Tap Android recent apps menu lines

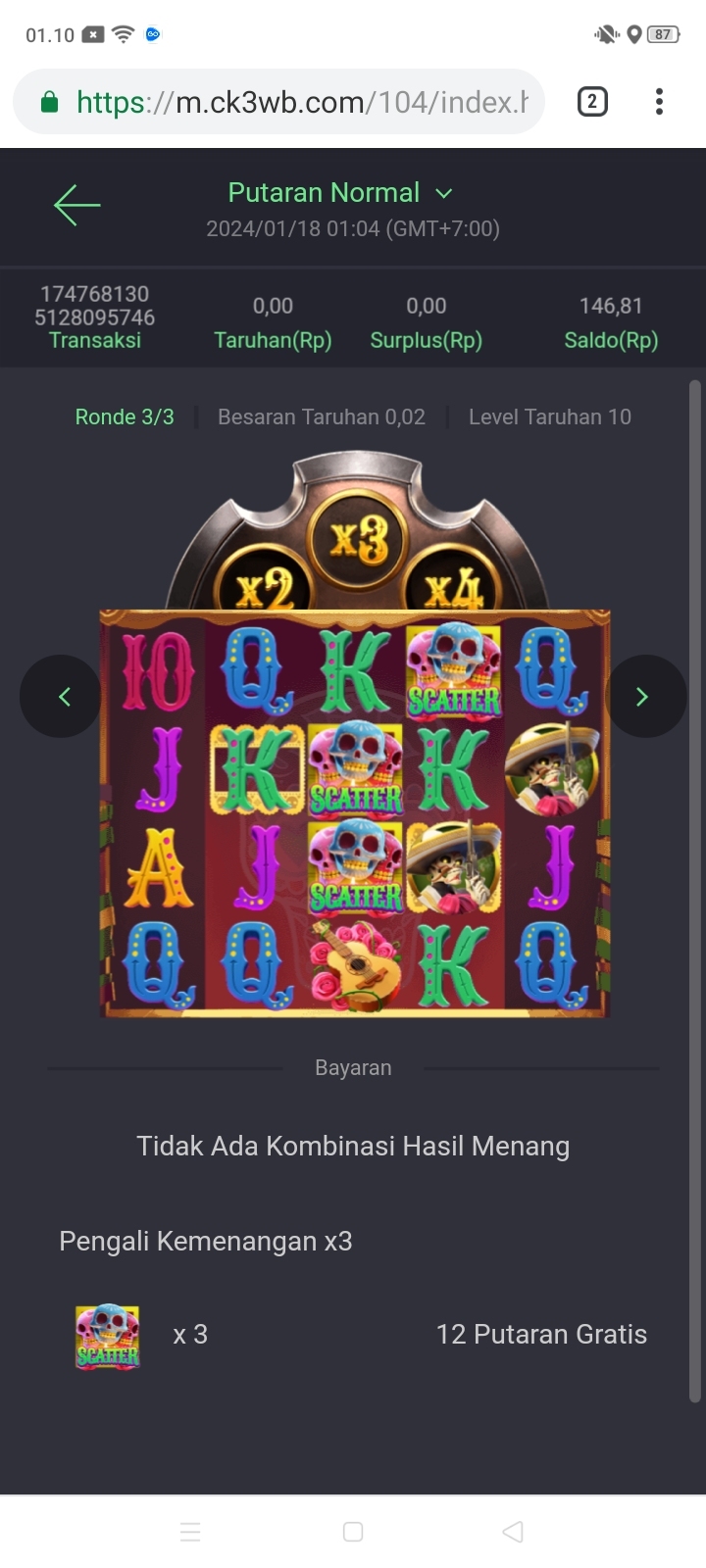coord(190,1532)
